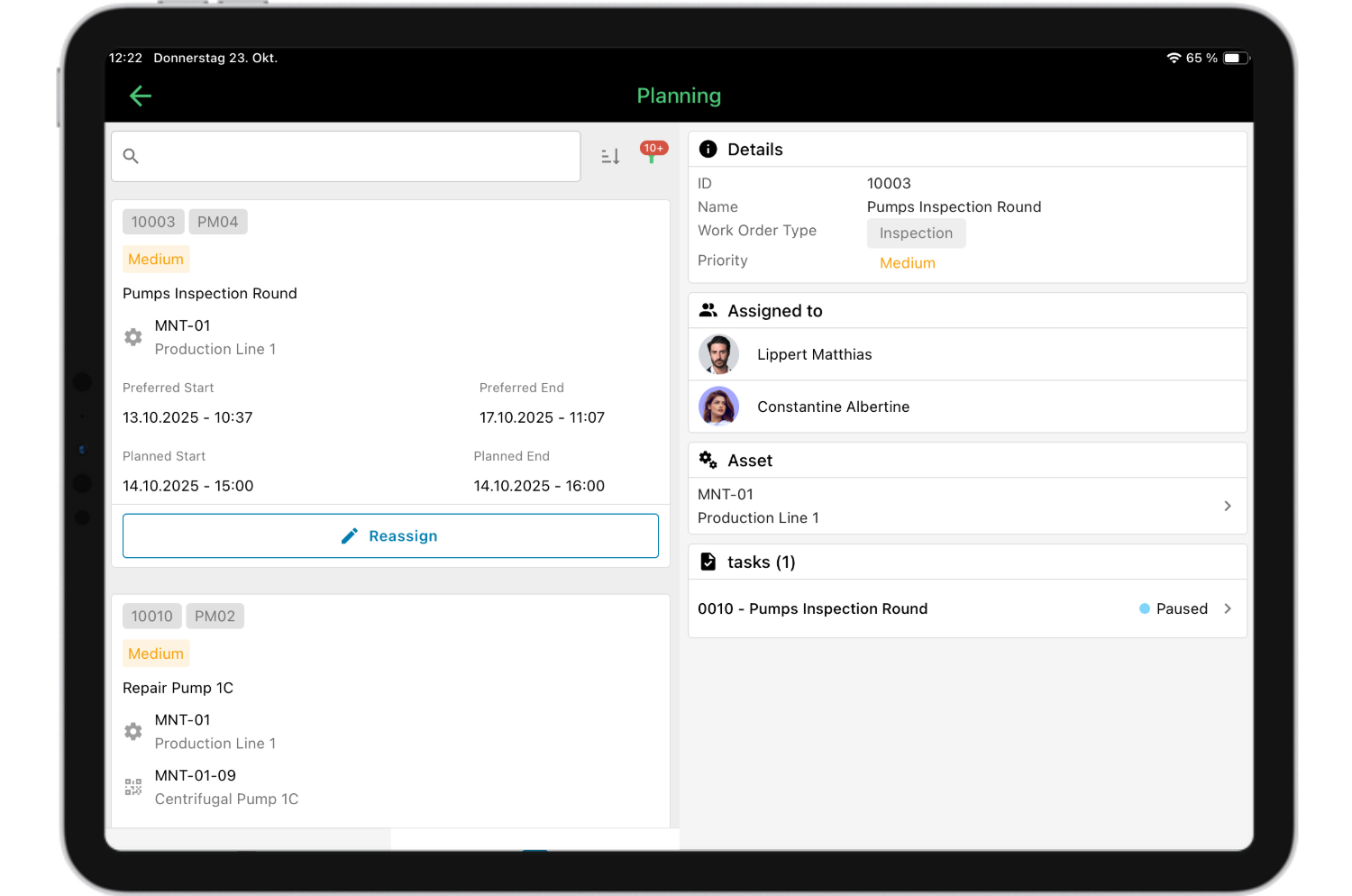Click the tasks panel document icon
The height and width of the screenshot is (896, 1352).
[x=708, y=561]
